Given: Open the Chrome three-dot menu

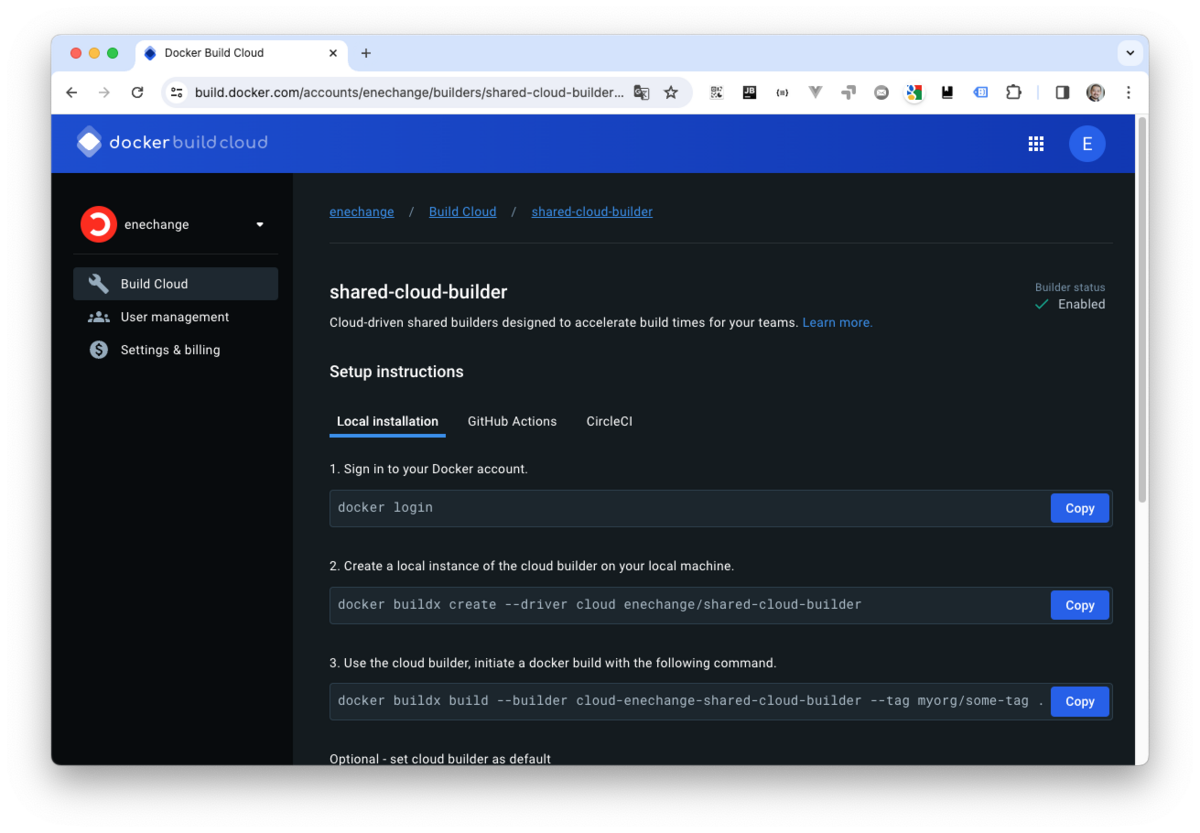Looking at the screenshot, I should [x=1128, y=92].
